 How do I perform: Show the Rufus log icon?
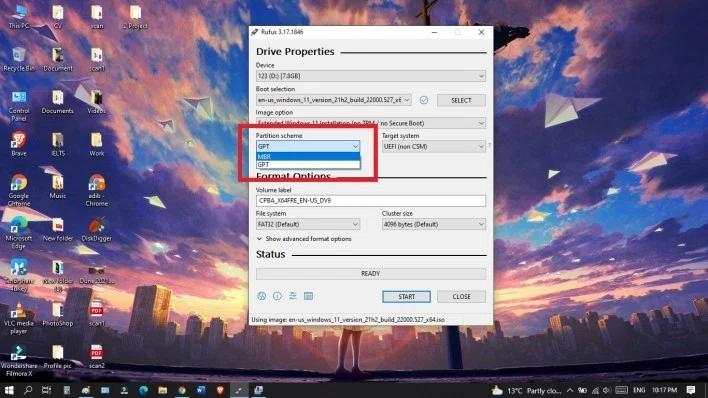[x=308, y=296]
